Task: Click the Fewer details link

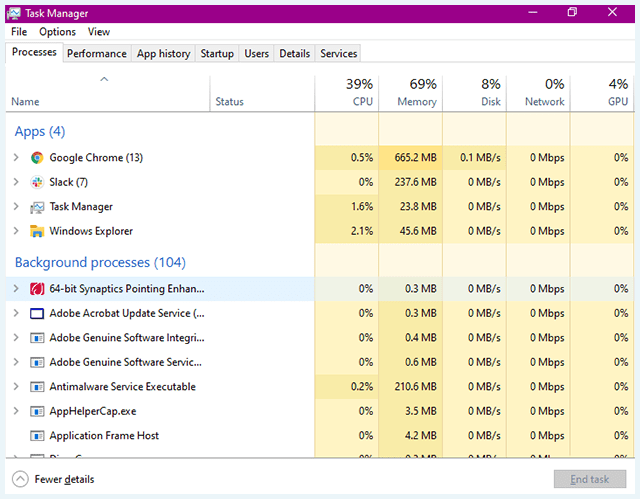Action: 64,479
